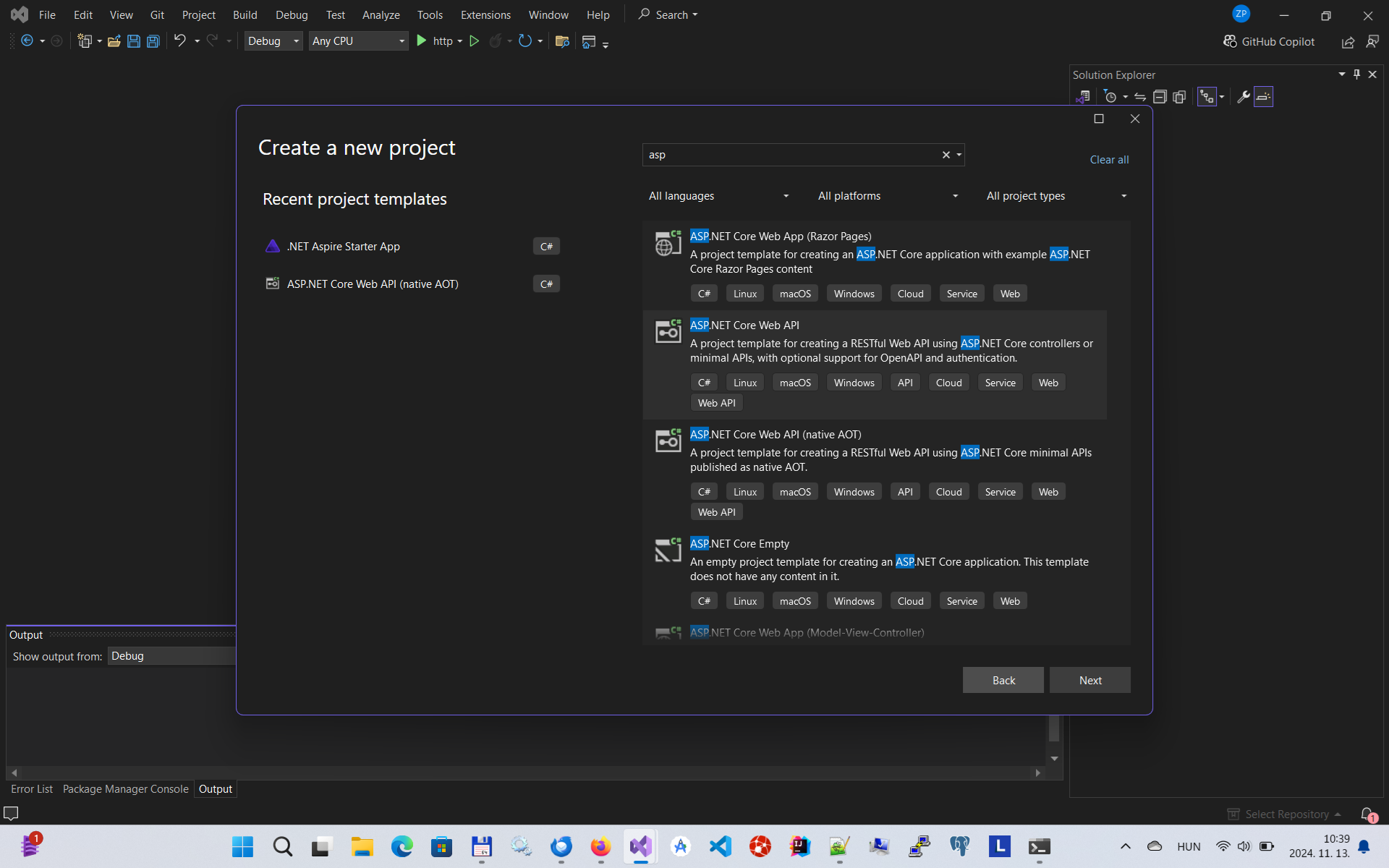Viewport: 1389px width, 868px height.
Task: Click the Send Feedback icon at top right
Action: coord(1372,42)
